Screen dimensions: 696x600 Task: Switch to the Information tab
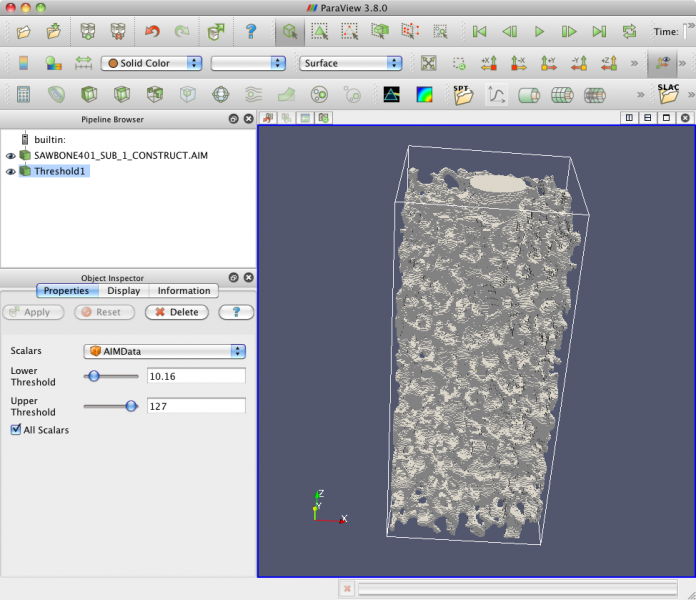click(x=184, y=291)
